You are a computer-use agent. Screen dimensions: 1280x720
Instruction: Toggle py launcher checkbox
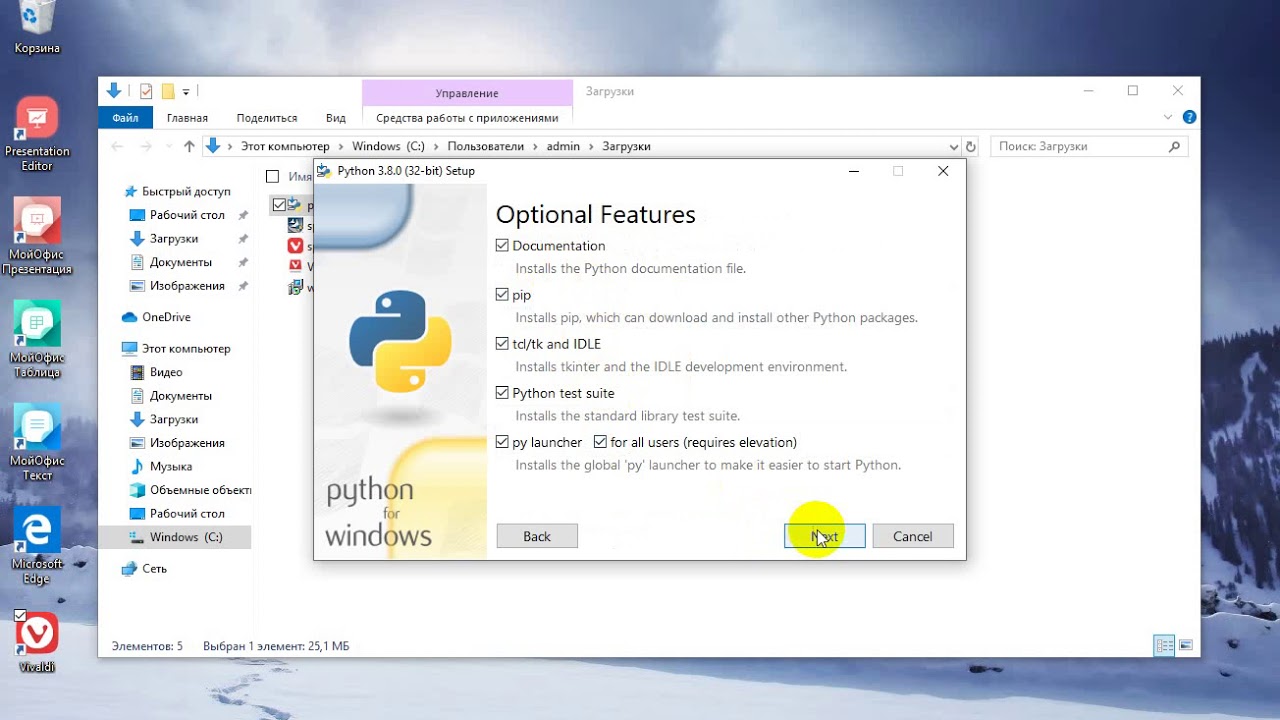[x=502, y=442]
